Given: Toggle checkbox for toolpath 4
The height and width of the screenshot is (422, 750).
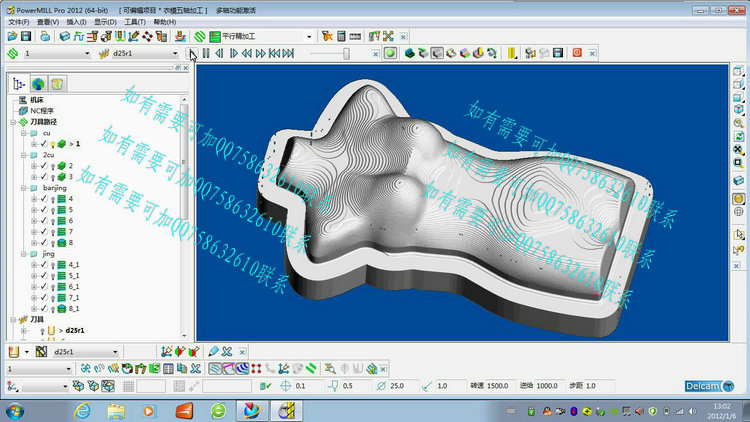Looking at the screenshot, I should pos(44,199).
